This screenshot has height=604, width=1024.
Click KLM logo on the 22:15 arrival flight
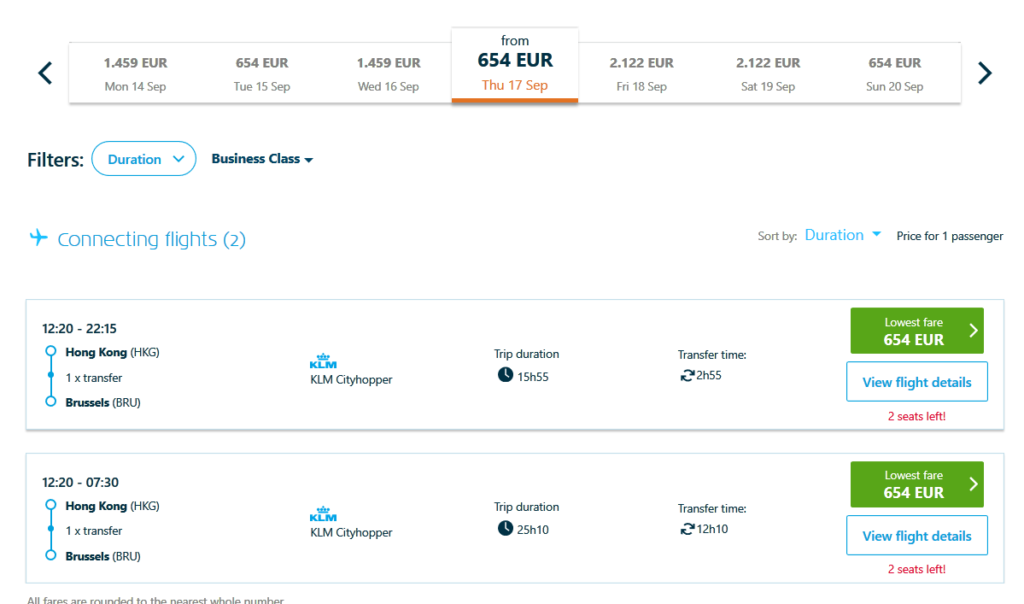tap(323, 362)
